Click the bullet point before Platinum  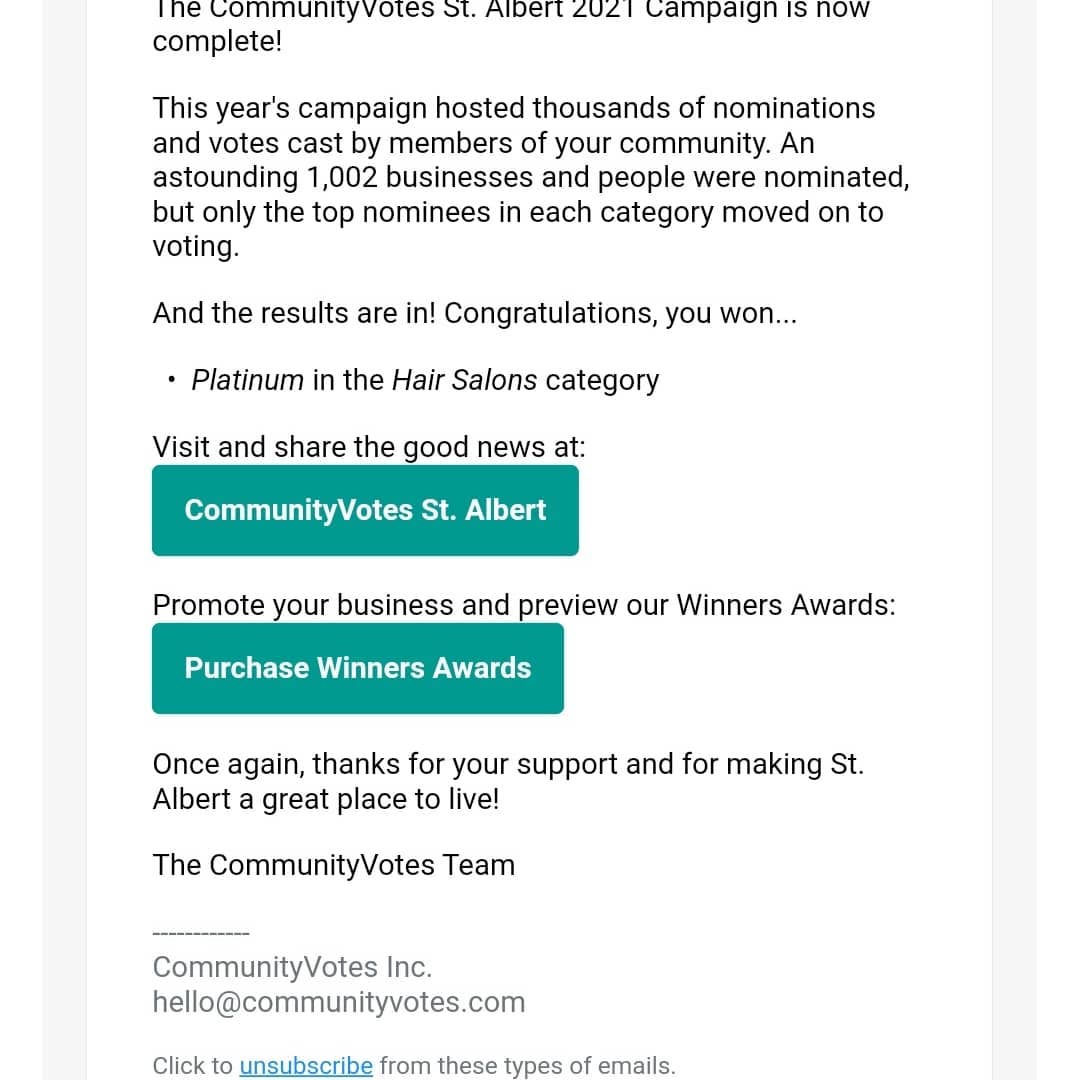(172, 380)
